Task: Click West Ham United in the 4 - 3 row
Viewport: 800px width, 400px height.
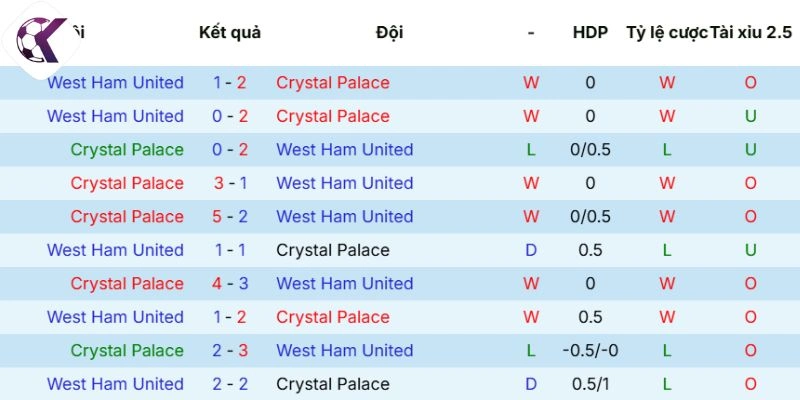Action: tap(344, 283)
